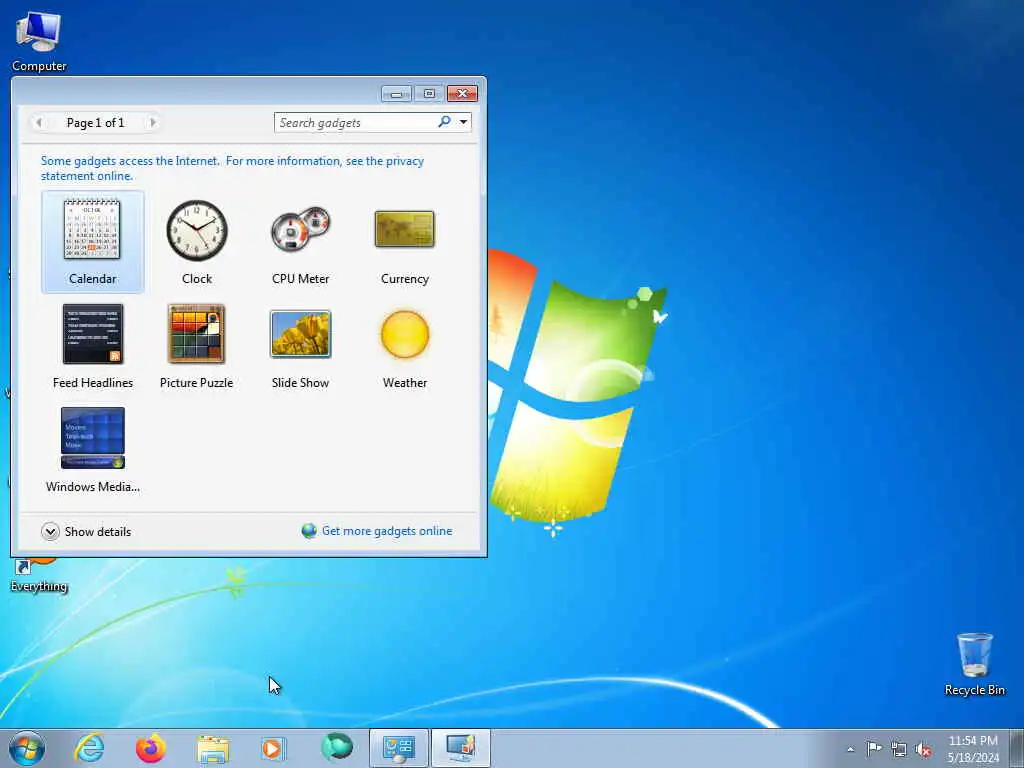
Task: Minimize the gadget gallery window
Action: click(396, 94)
